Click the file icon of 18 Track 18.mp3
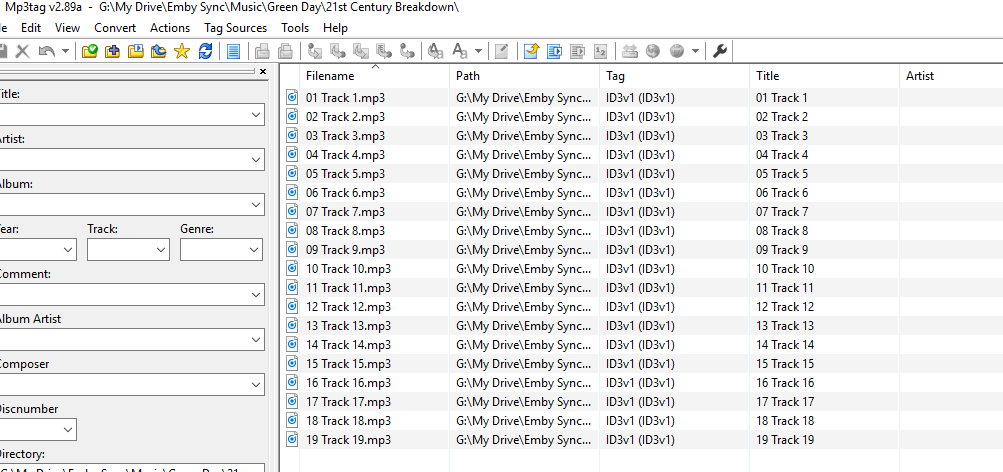The width and height of the screenshot is (1003, 472). point(292,420)
